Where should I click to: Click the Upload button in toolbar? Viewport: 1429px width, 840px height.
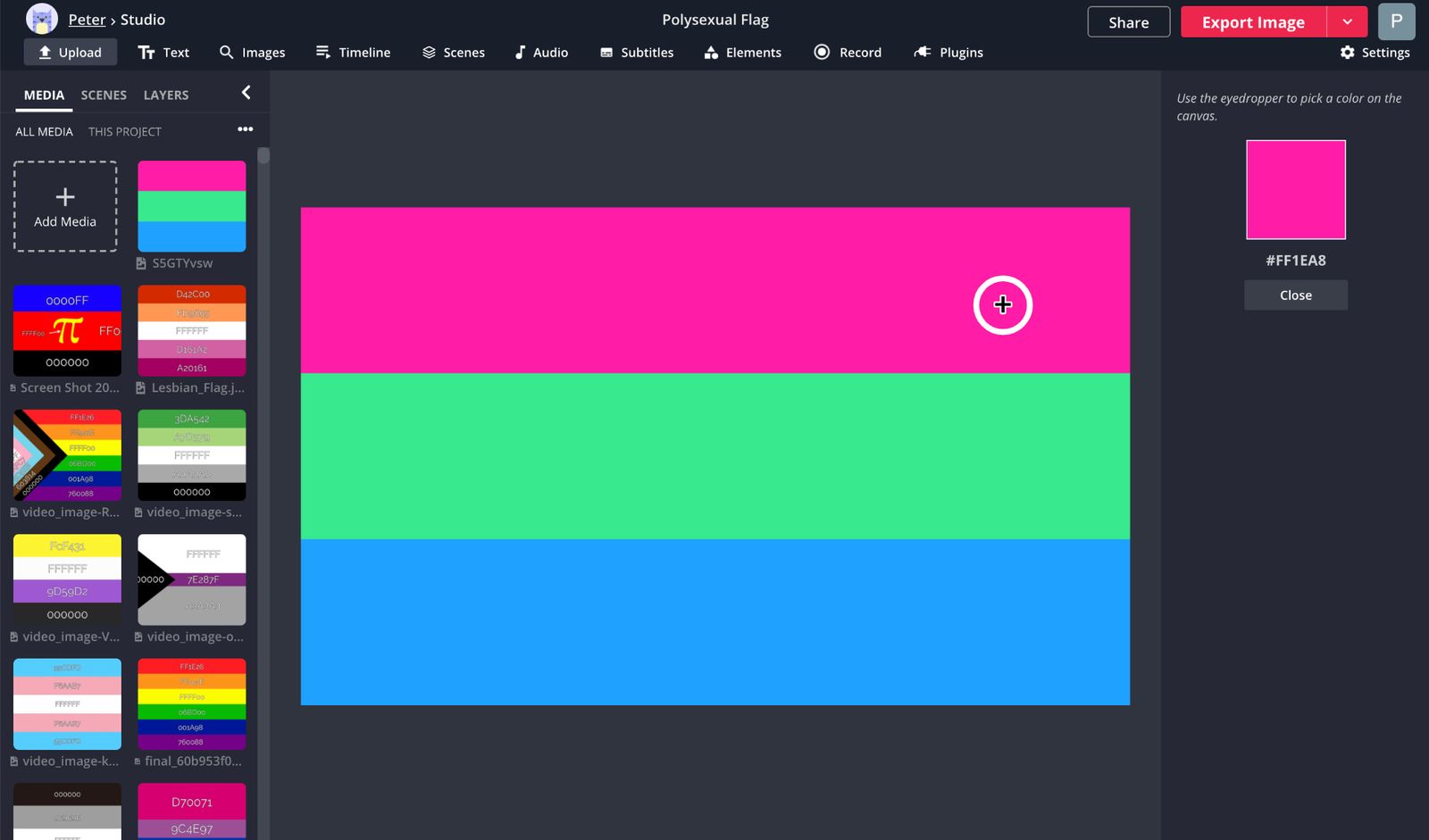[x=70, y=53]
